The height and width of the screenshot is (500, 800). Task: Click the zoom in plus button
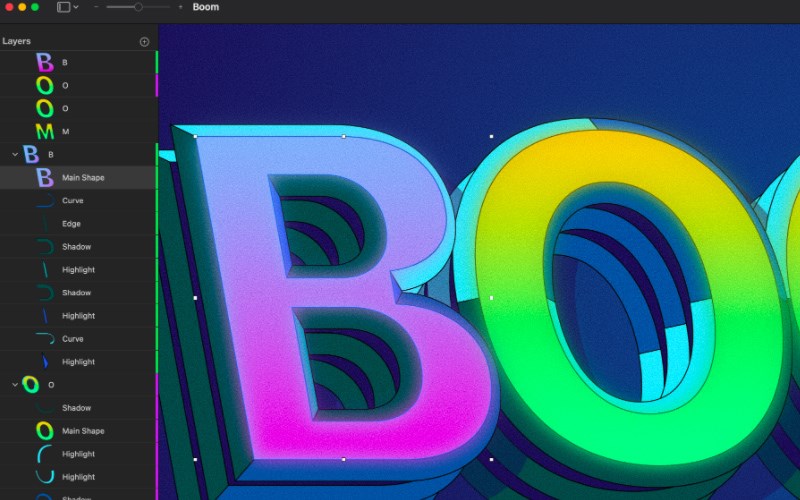pyautogui.click(x=180, y=7)
